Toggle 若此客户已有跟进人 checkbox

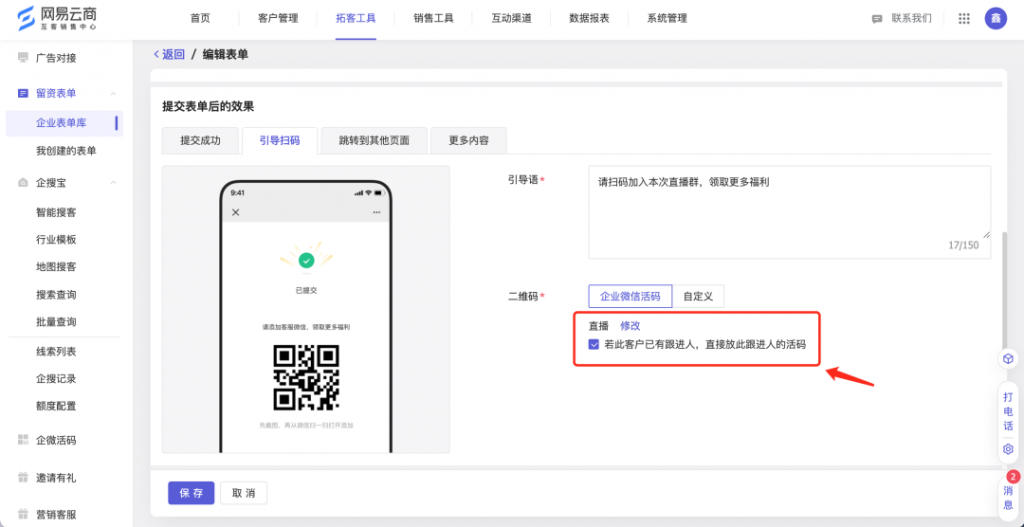coord(594,344)
